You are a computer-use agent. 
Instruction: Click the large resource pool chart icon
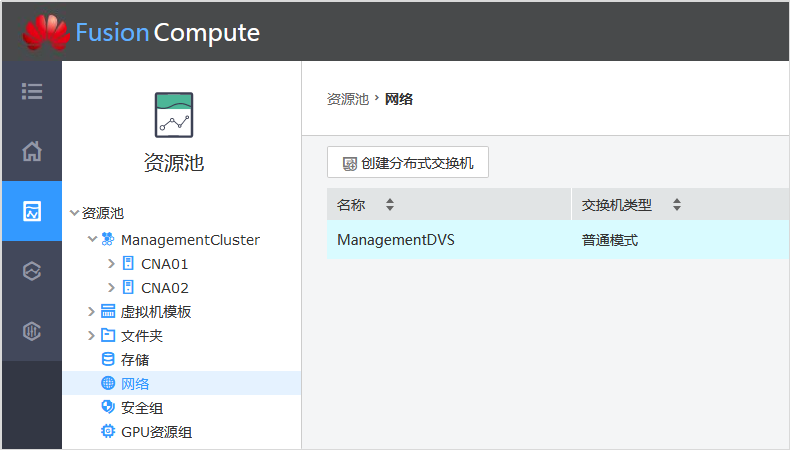coord(174,115)
